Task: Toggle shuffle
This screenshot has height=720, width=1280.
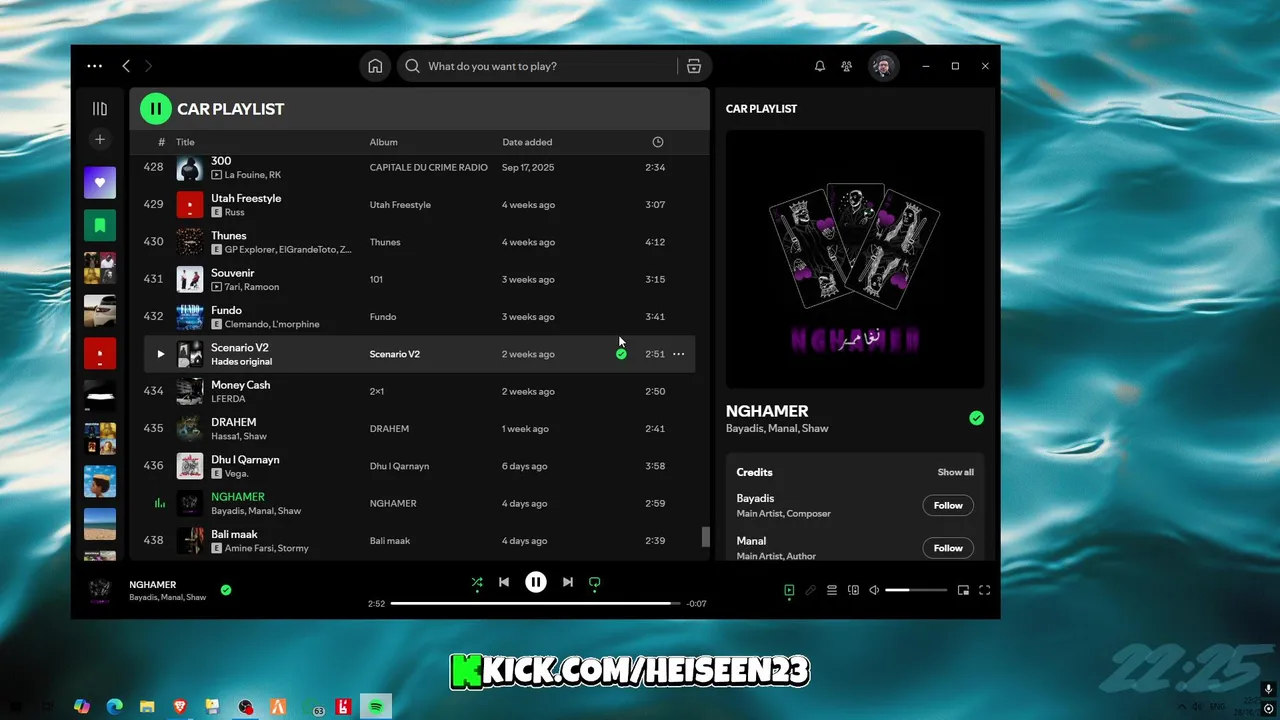Action: click(477, 582)
